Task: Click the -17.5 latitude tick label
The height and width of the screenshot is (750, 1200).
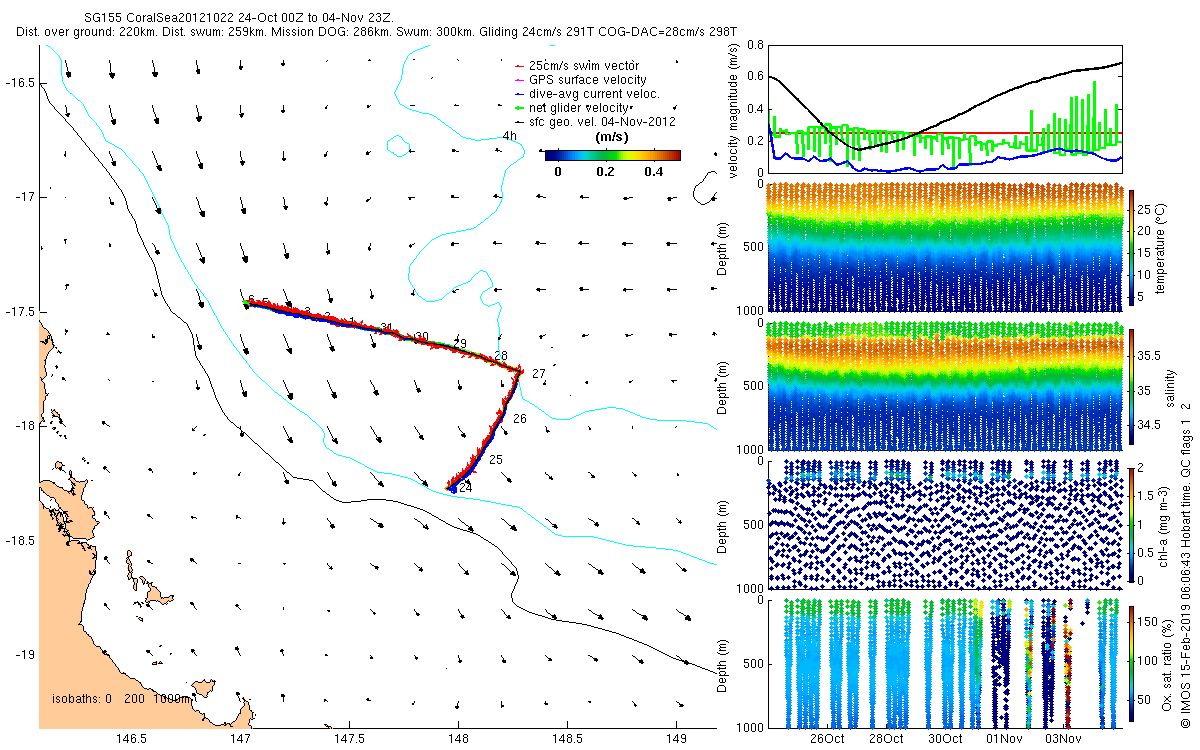Action: [19, 312]
